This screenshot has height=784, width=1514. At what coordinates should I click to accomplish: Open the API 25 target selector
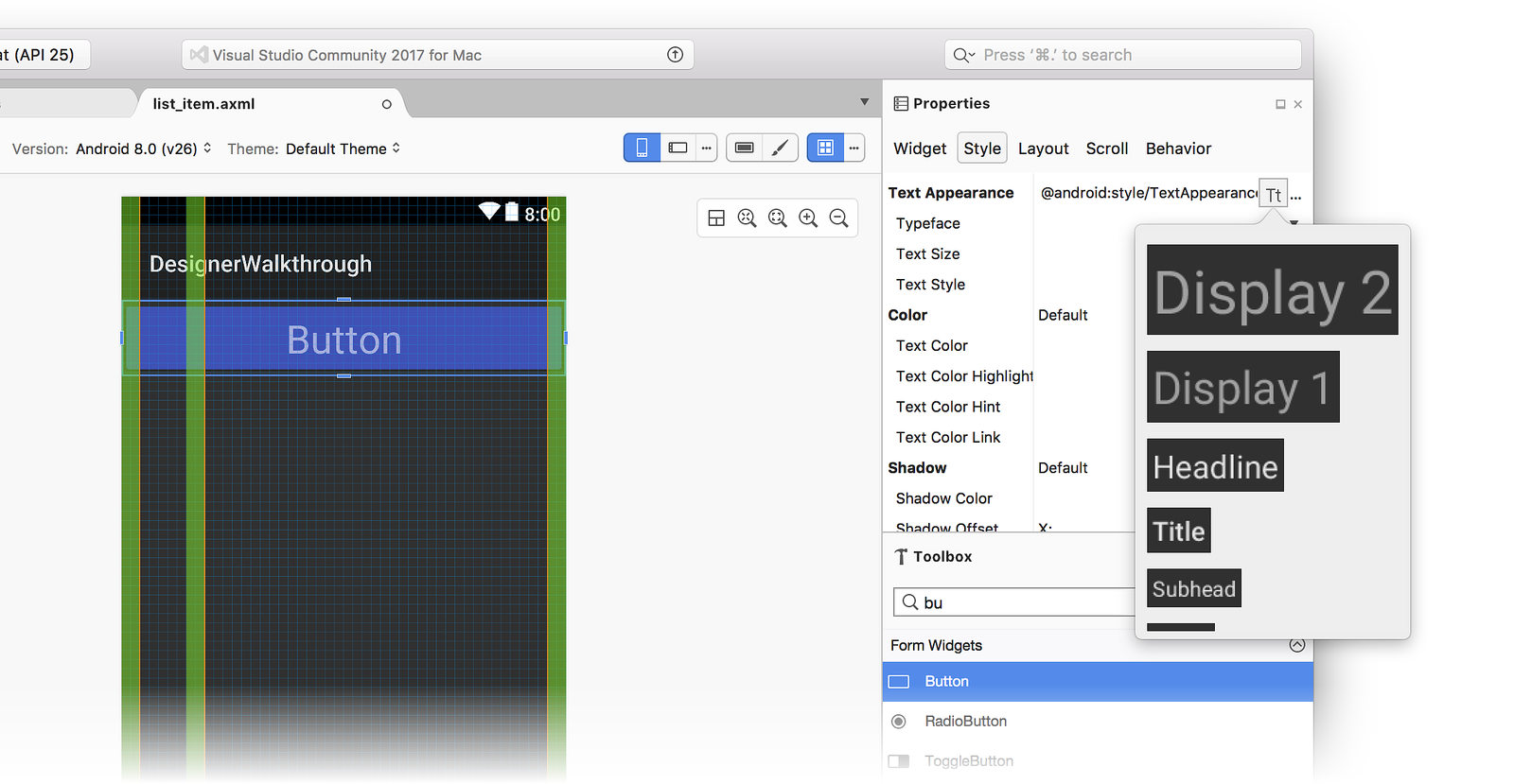[44, 55]
